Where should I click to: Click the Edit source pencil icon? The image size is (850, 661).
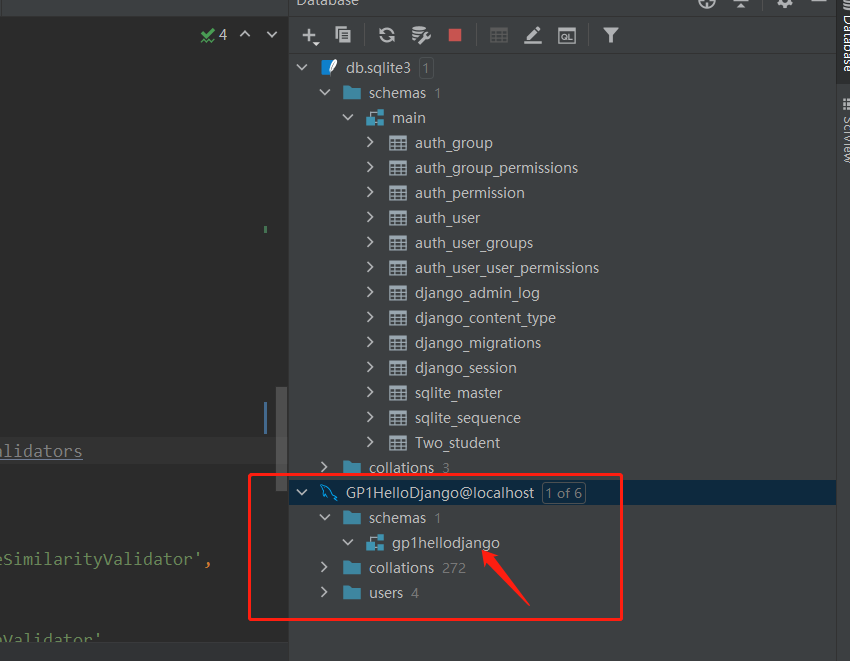533,35
